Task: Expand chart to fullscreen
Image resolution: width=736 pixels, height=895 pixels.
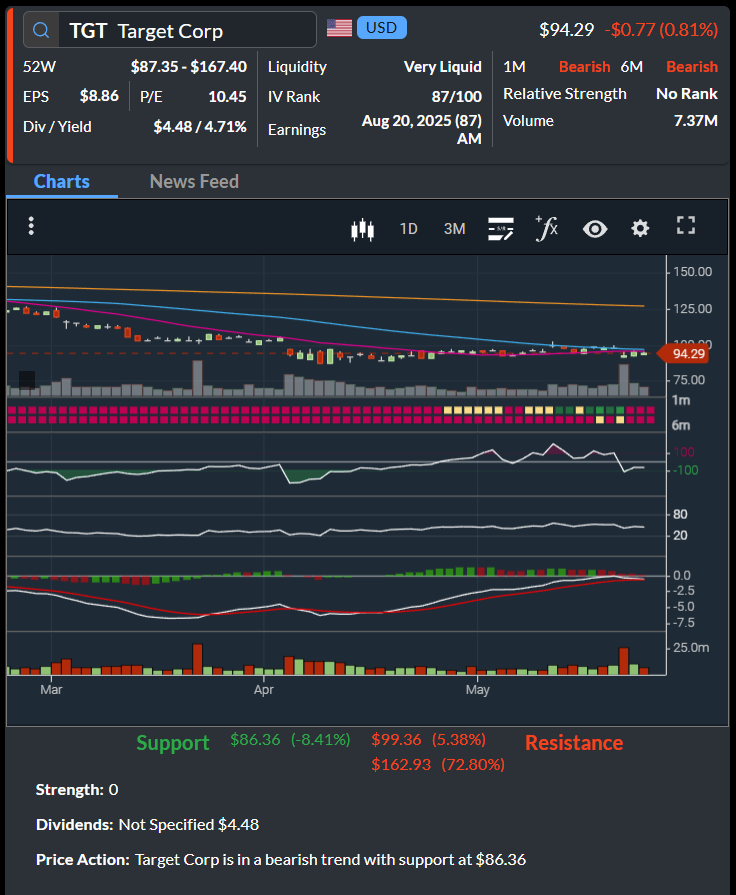Action: [x=686, y=225]
